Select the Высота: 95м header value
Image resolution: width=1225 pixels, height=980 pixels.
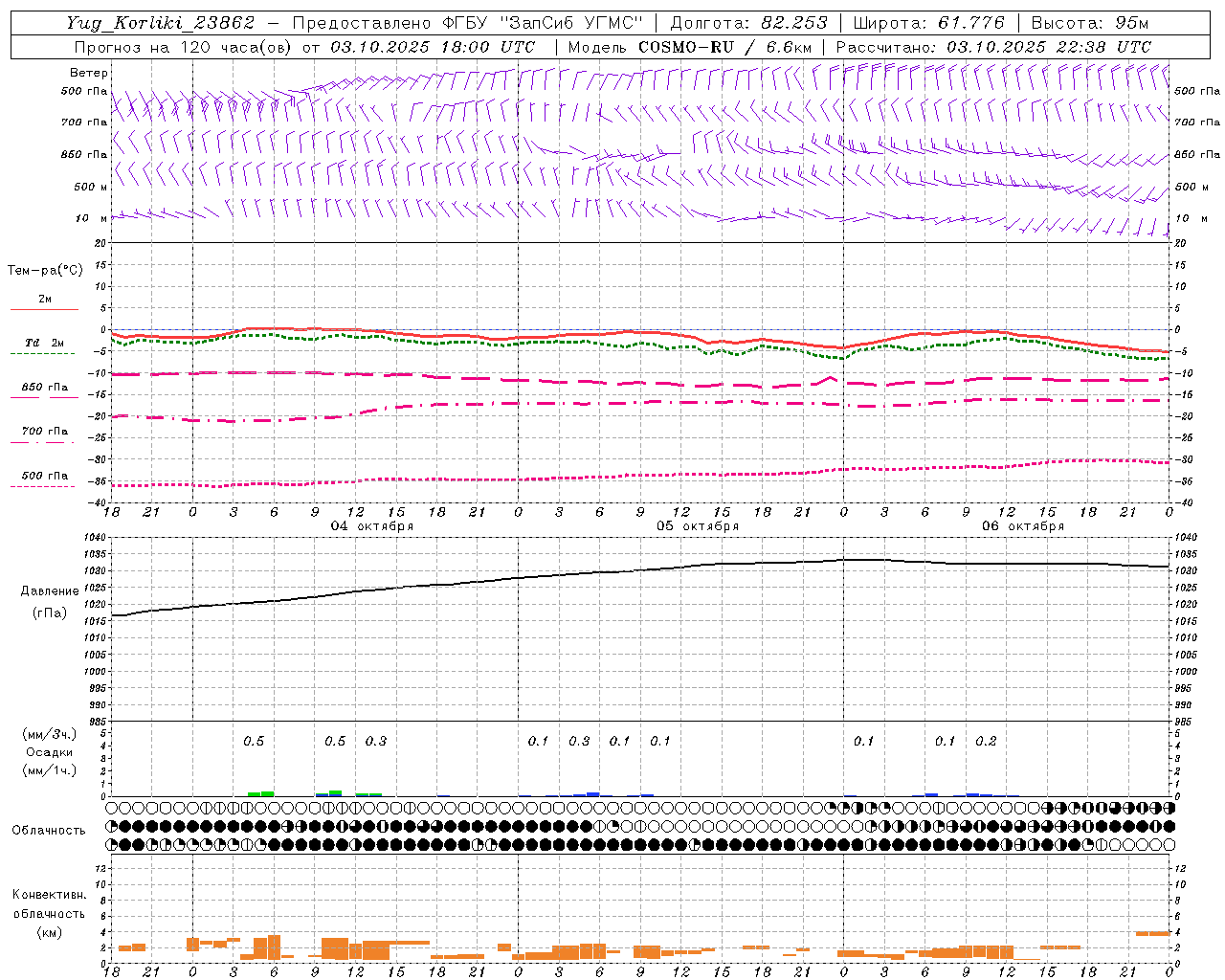1090,23
